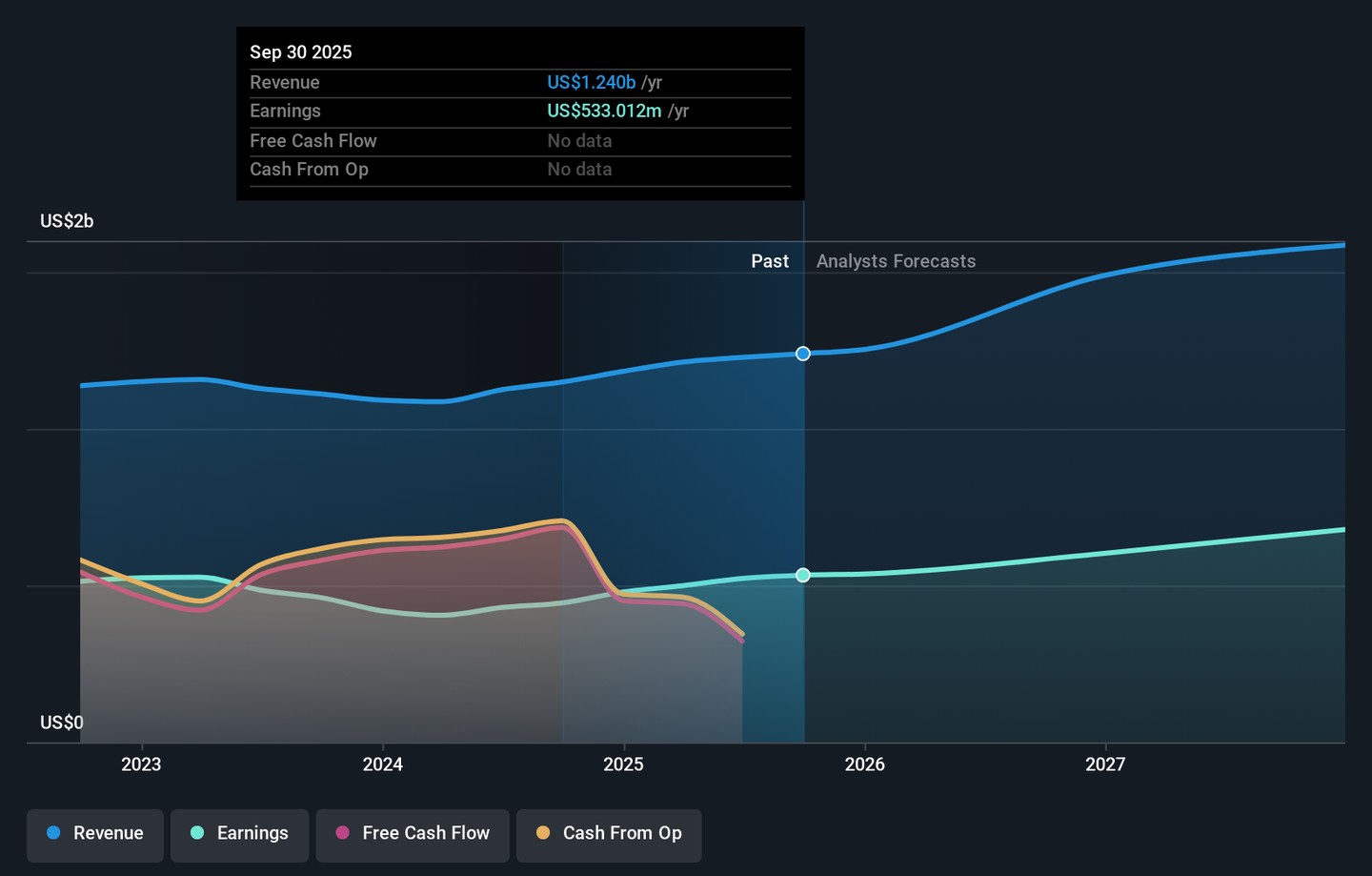Click the Earnings data point marker on the teal line

[803, 575]
